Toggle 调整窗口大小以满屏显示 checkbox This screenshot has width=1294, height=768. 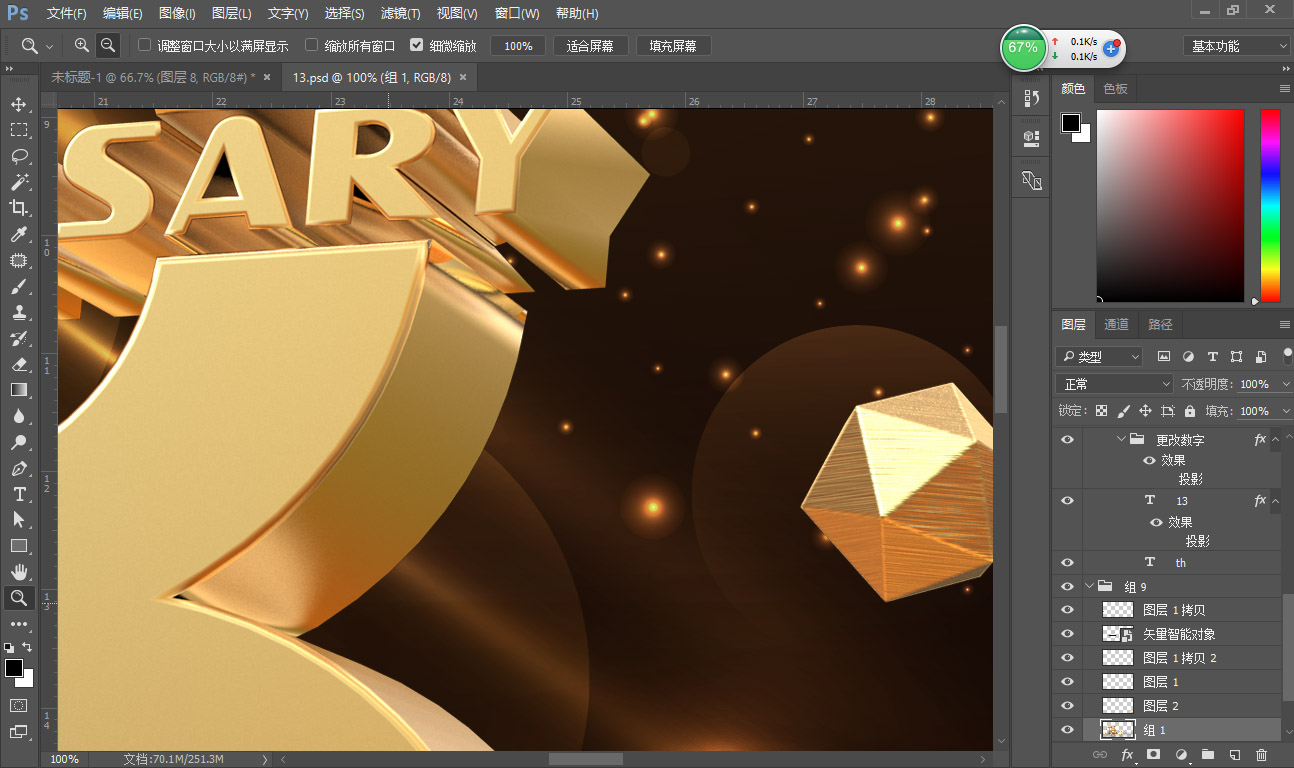[144, 45]
